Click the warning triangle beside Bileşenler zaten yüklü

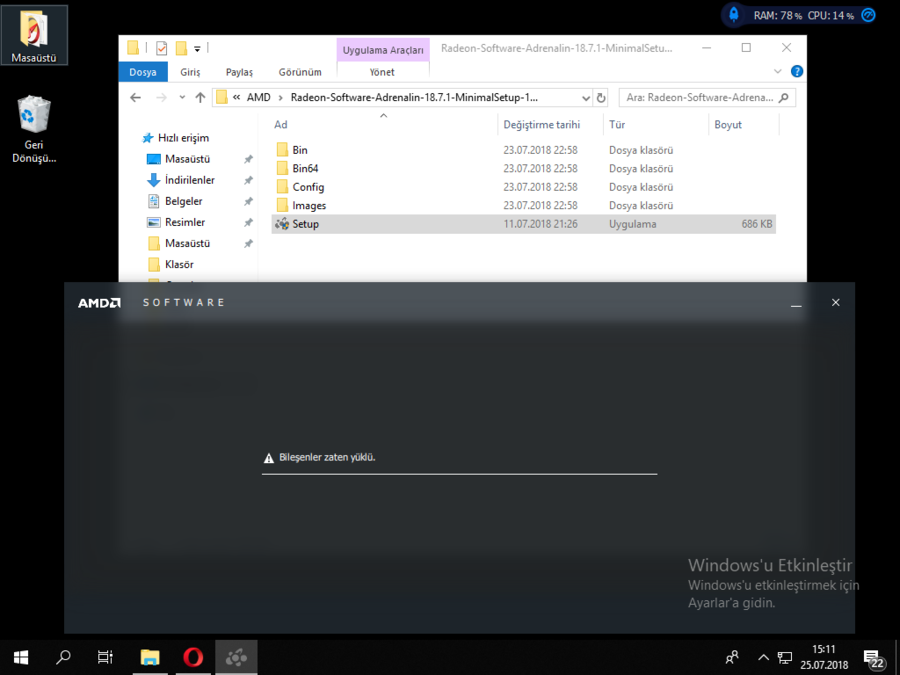pyautogui.click(x=268, y=458)
